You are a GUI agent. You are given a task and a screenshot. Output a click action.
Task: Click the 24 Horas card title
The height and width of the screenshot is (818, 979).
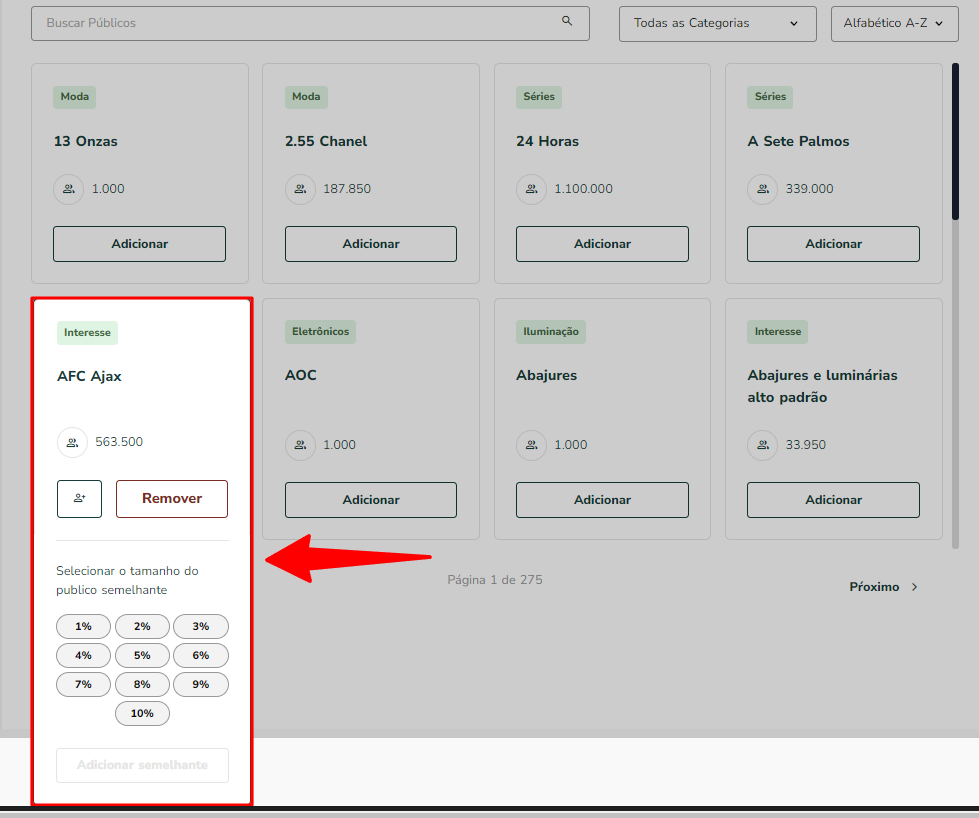[x=548, y=142]
